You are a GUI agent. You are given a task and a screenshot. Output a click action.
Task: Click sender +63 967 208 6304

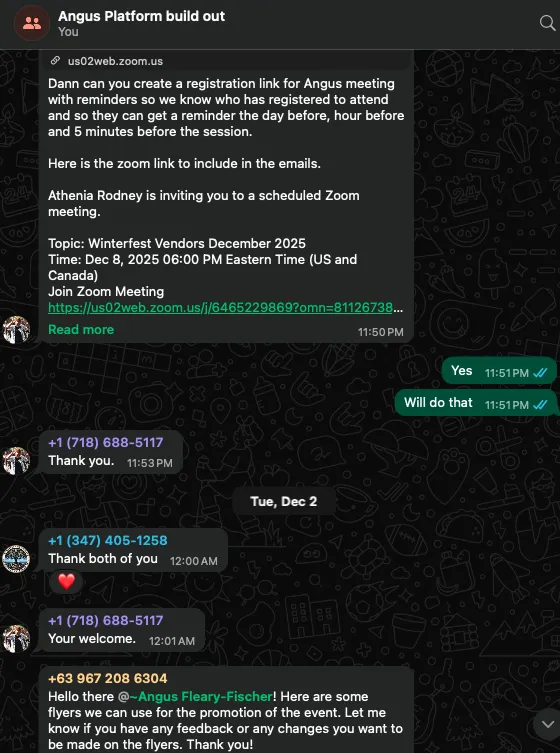108,678
